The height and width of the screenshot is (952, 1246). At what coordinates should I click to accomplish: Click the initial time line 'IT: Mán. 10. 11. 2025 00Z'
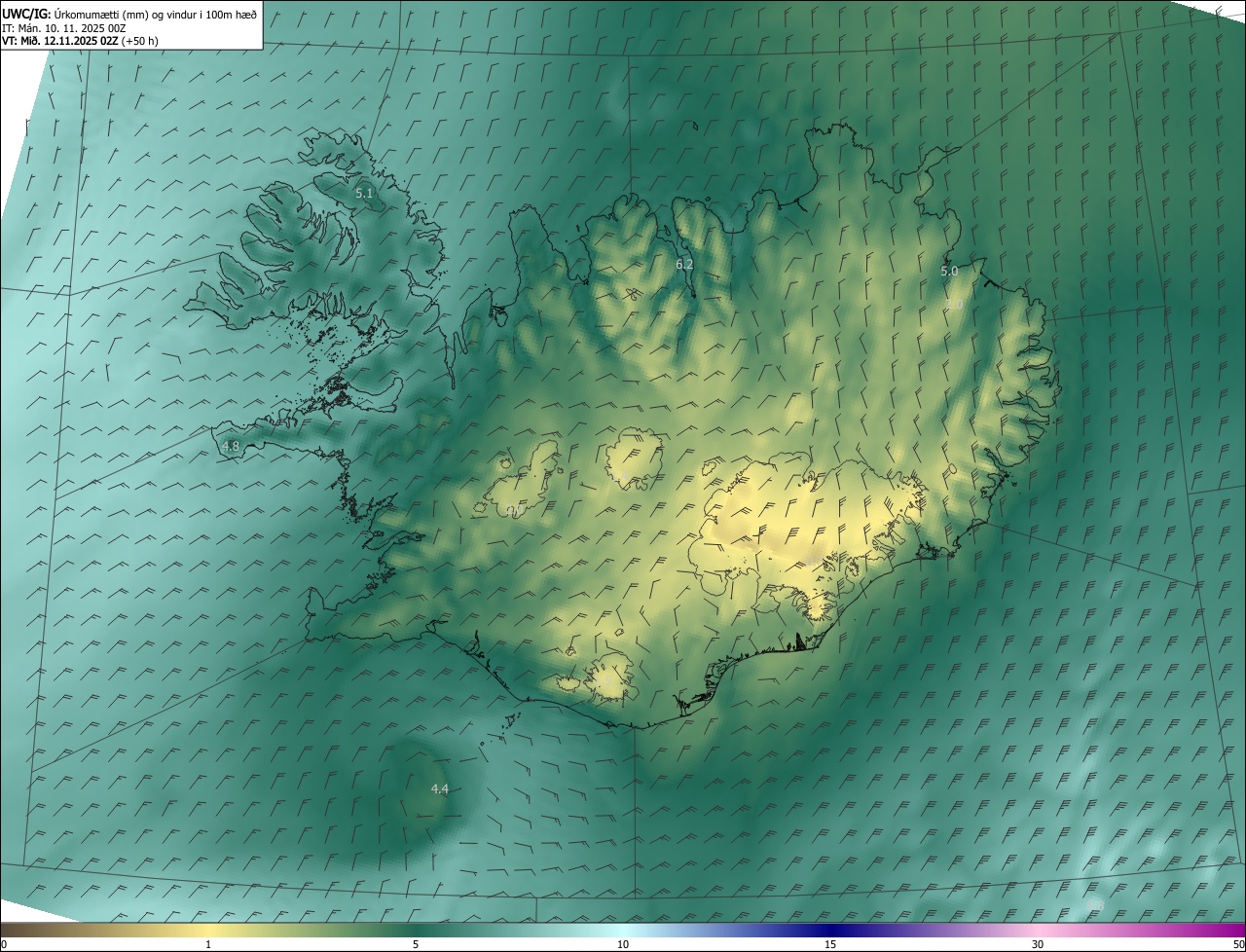(65, 27)
